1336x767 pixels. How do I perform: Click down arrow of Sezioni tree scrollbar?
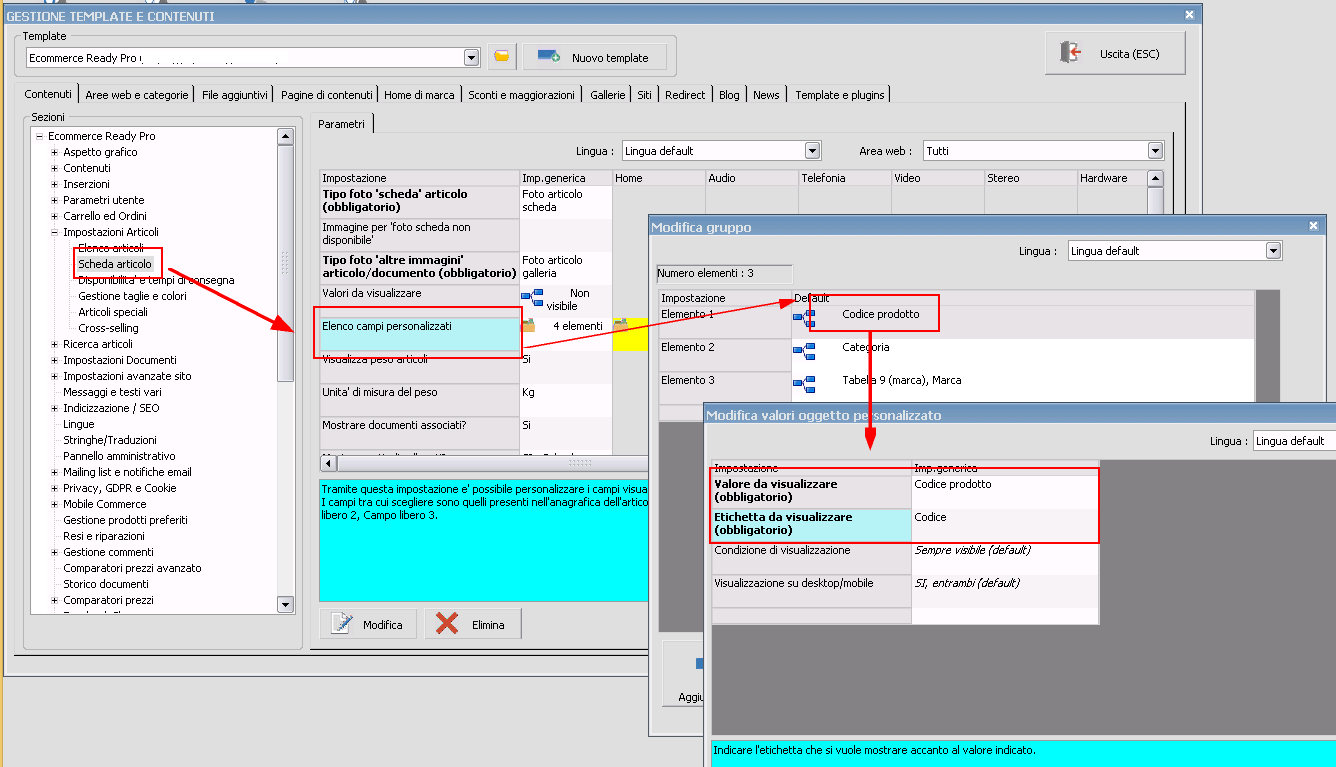pyautogui.click(x=285, y=604)
